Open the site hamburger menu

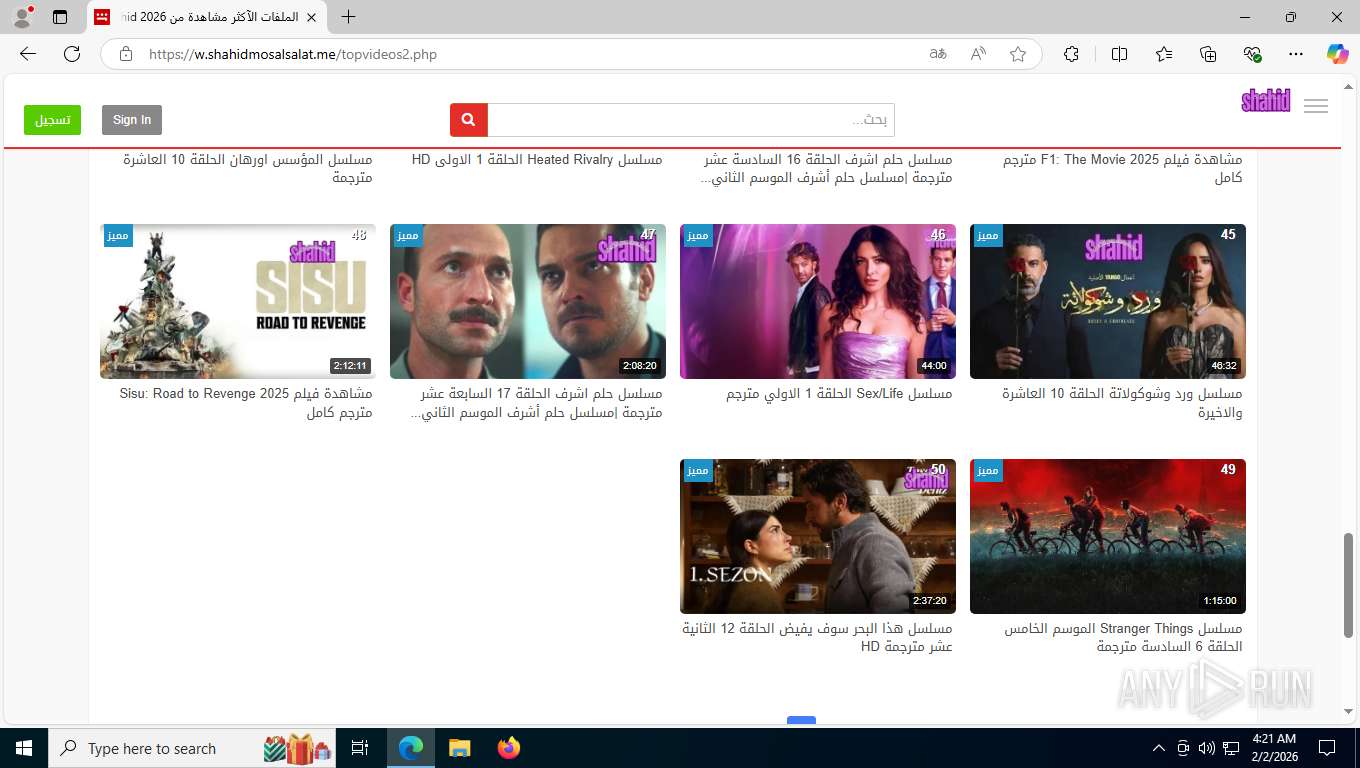click(x=1316, y=106)
